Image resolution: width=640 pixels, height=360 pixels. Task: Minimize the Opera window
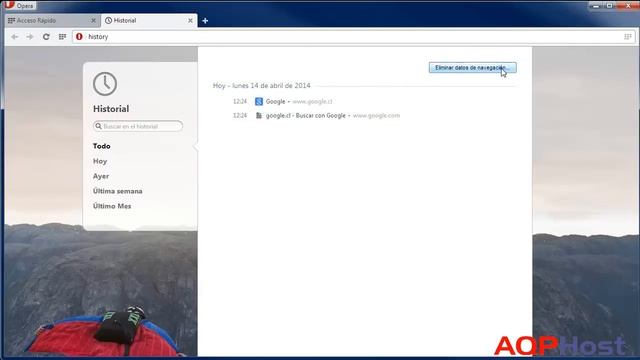pyautogui.click(x=596, y=6)
